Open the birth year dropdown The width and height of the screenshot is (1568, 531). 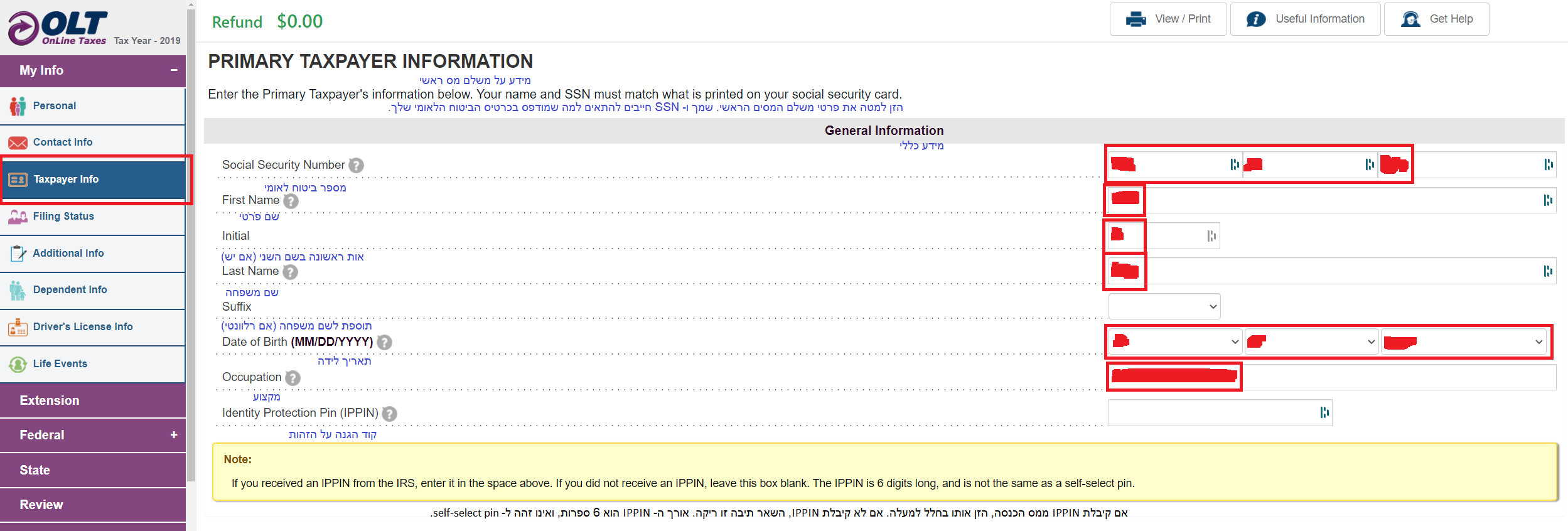(x=1463, y=341)
